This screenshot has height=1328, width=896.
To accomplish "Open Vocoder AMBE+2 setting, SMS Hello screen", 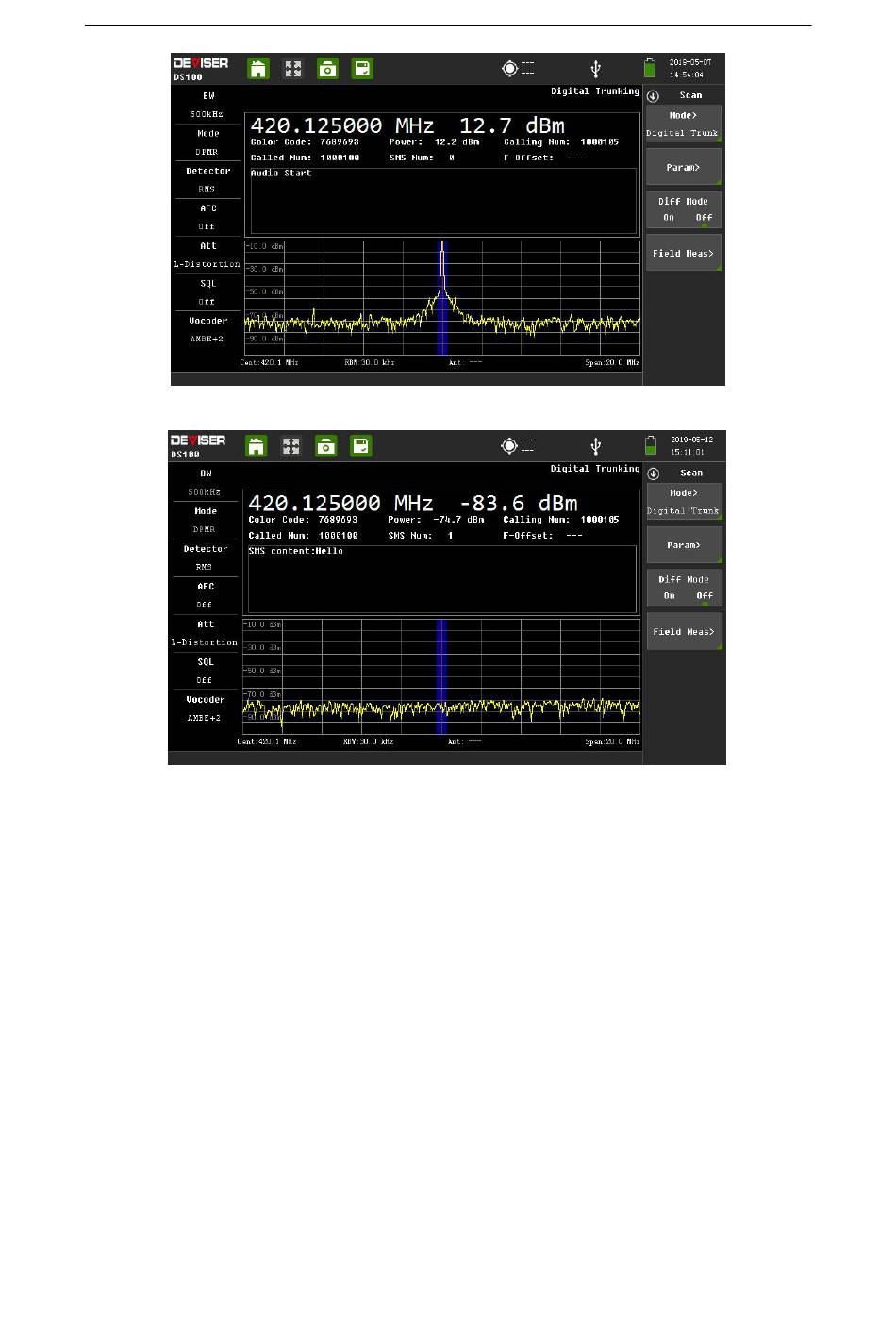I will coord(205,708).
